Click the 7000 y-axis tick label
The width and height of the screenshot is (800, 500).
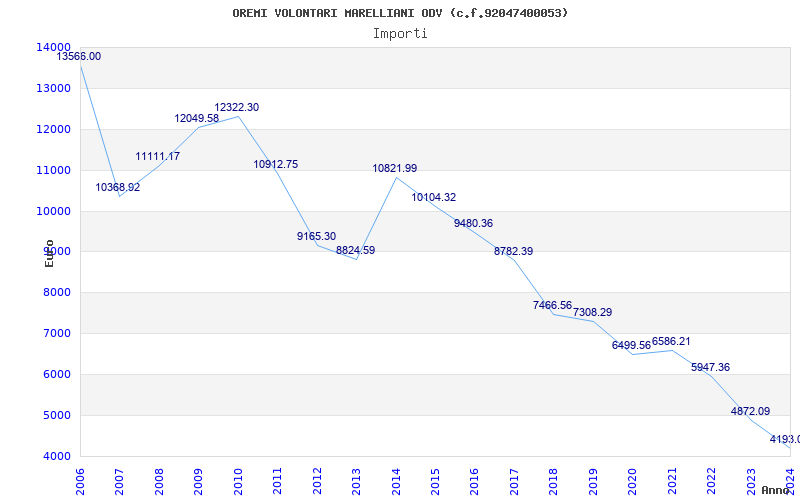point(56,334)
